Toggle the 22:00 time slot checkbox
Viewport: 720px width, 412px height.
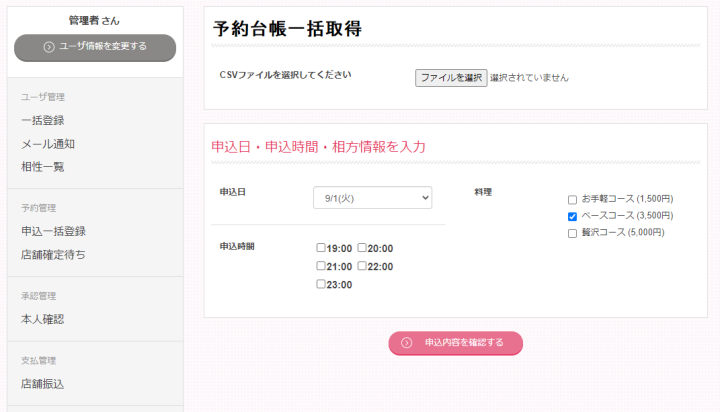coord(363,266)
